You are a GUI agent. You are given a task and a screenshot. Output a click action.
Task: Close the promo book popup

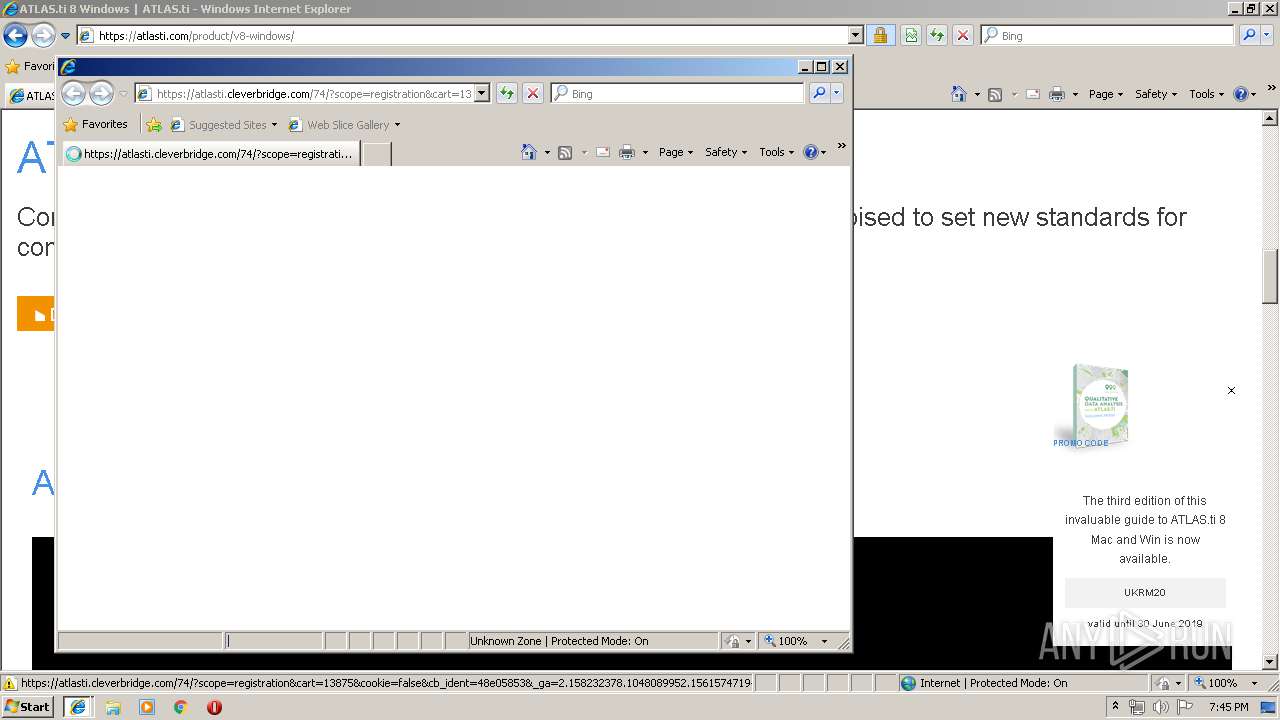click(1231, 390)
